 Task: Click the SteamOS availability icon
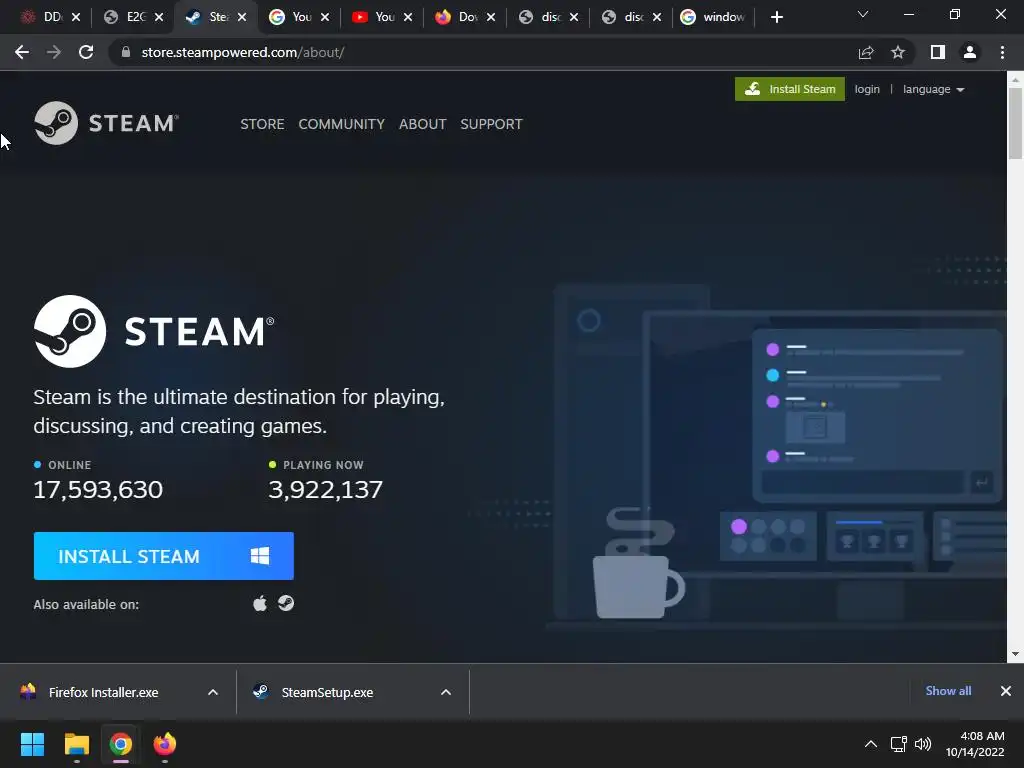coord(286,603)
